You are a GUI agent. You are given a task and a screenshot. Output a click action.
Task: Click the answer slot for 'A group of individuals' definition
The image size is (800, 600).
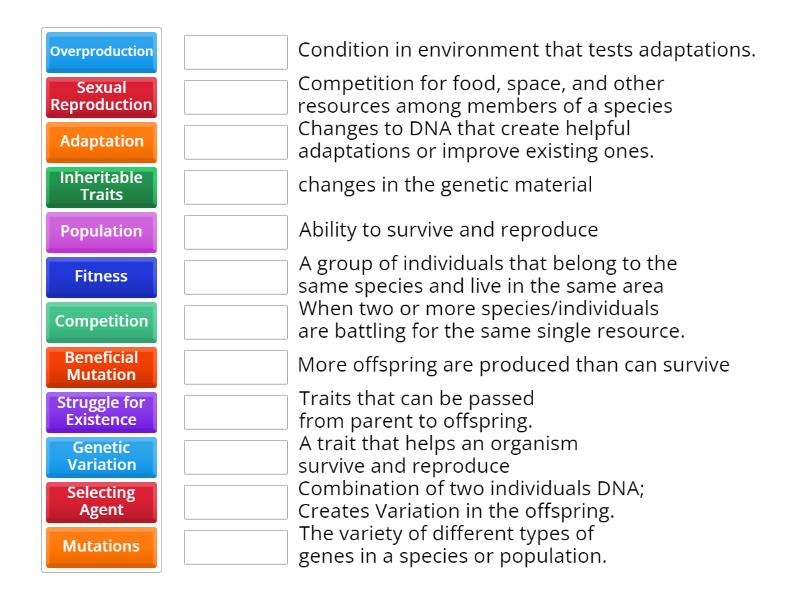tap(235, 276)
